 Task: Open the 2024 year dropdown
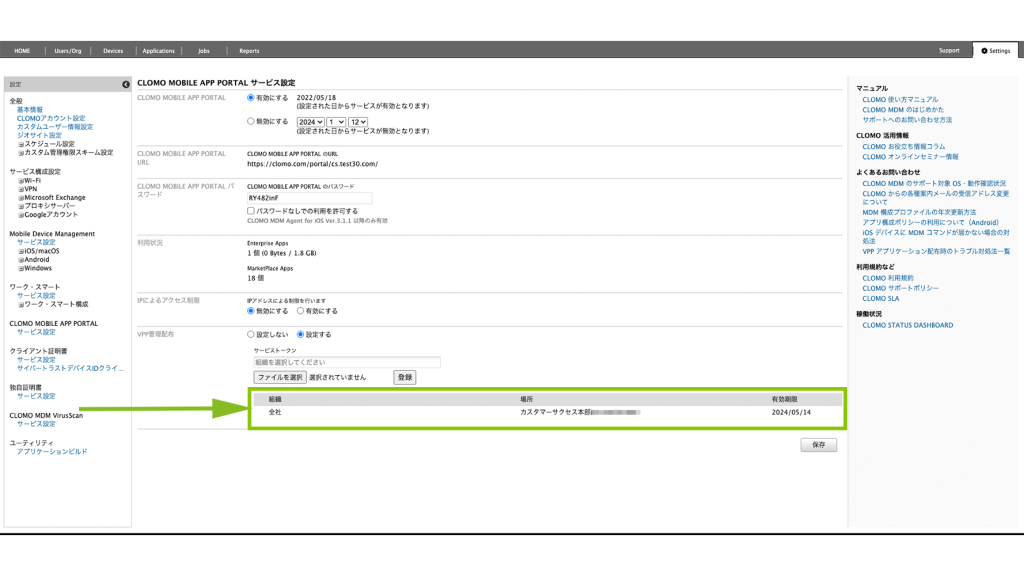(310, 122)
